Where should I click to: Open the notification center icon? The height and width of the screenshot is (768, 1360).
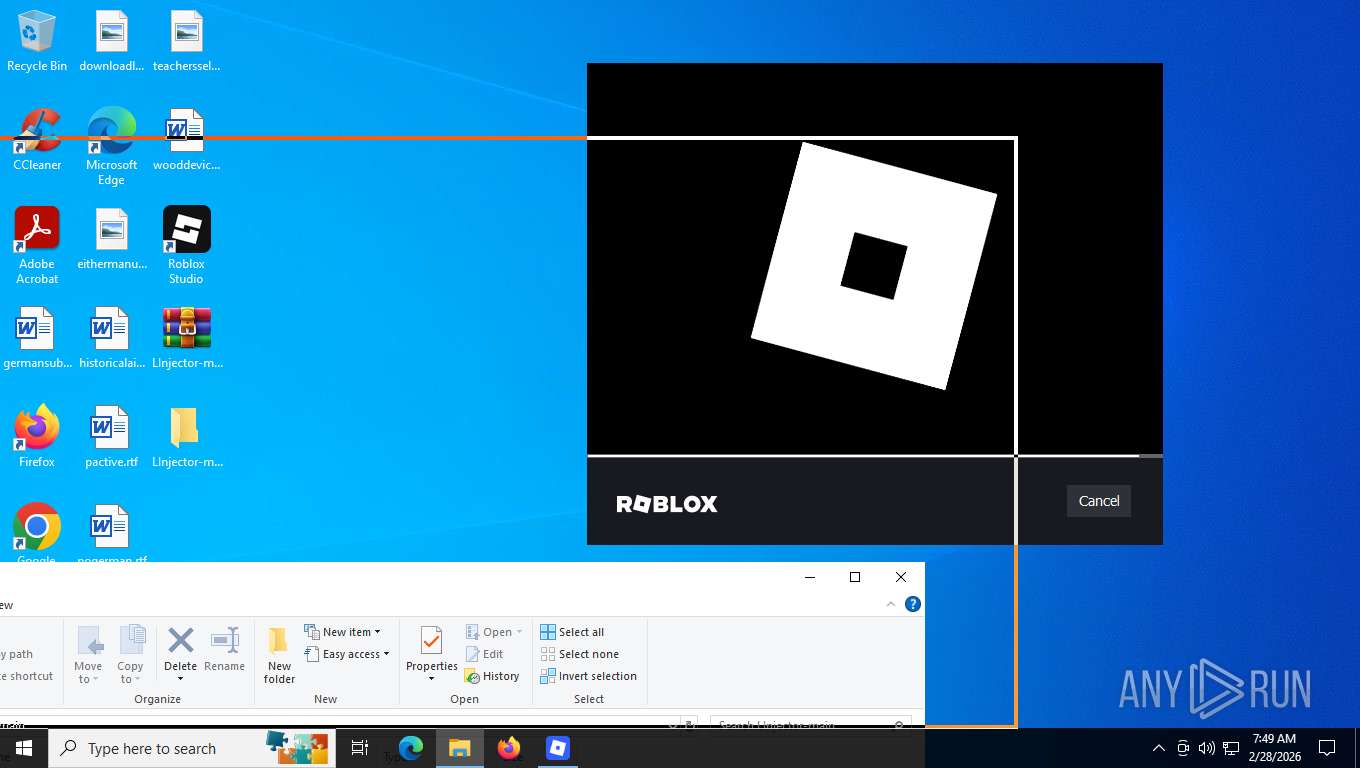1327,748
